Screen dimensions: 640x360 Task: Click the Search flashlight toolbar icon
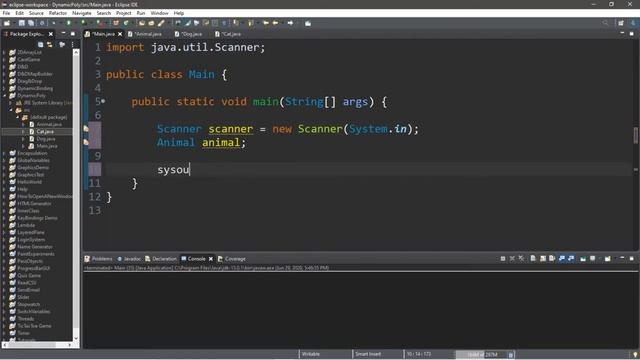[x=161, y=23]
